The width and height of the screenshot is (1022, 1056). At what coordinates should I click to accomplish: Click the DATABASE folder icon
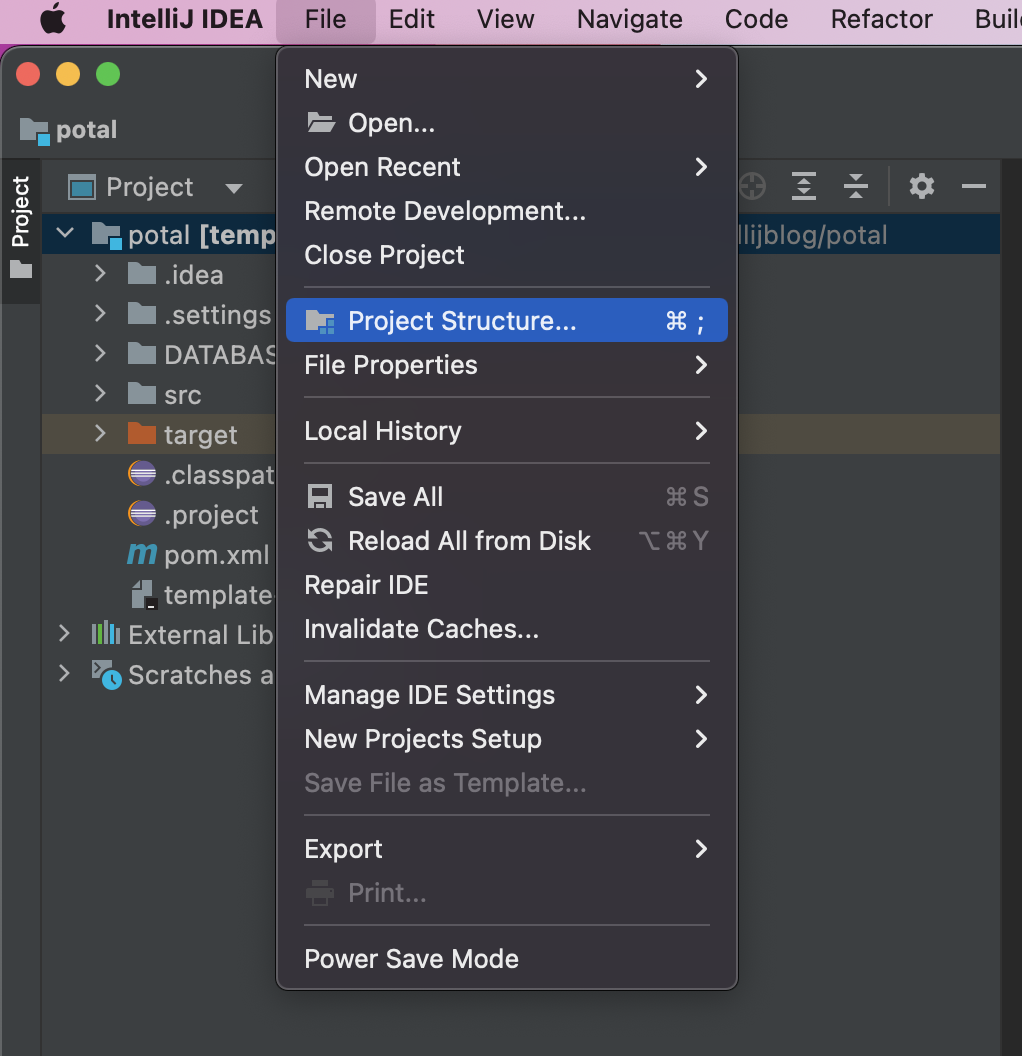click(142, 354)
